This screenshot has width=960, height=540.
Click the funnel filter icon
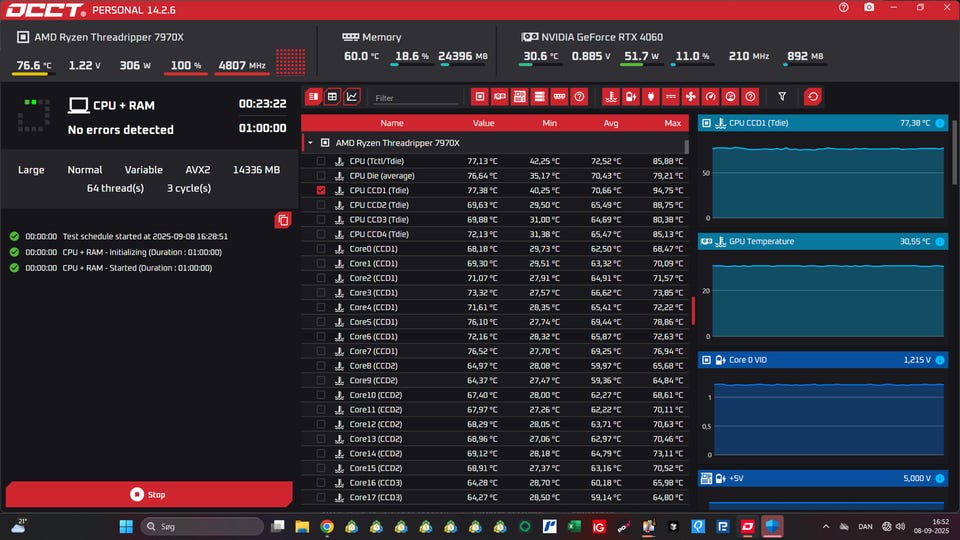tap(782, 97)
